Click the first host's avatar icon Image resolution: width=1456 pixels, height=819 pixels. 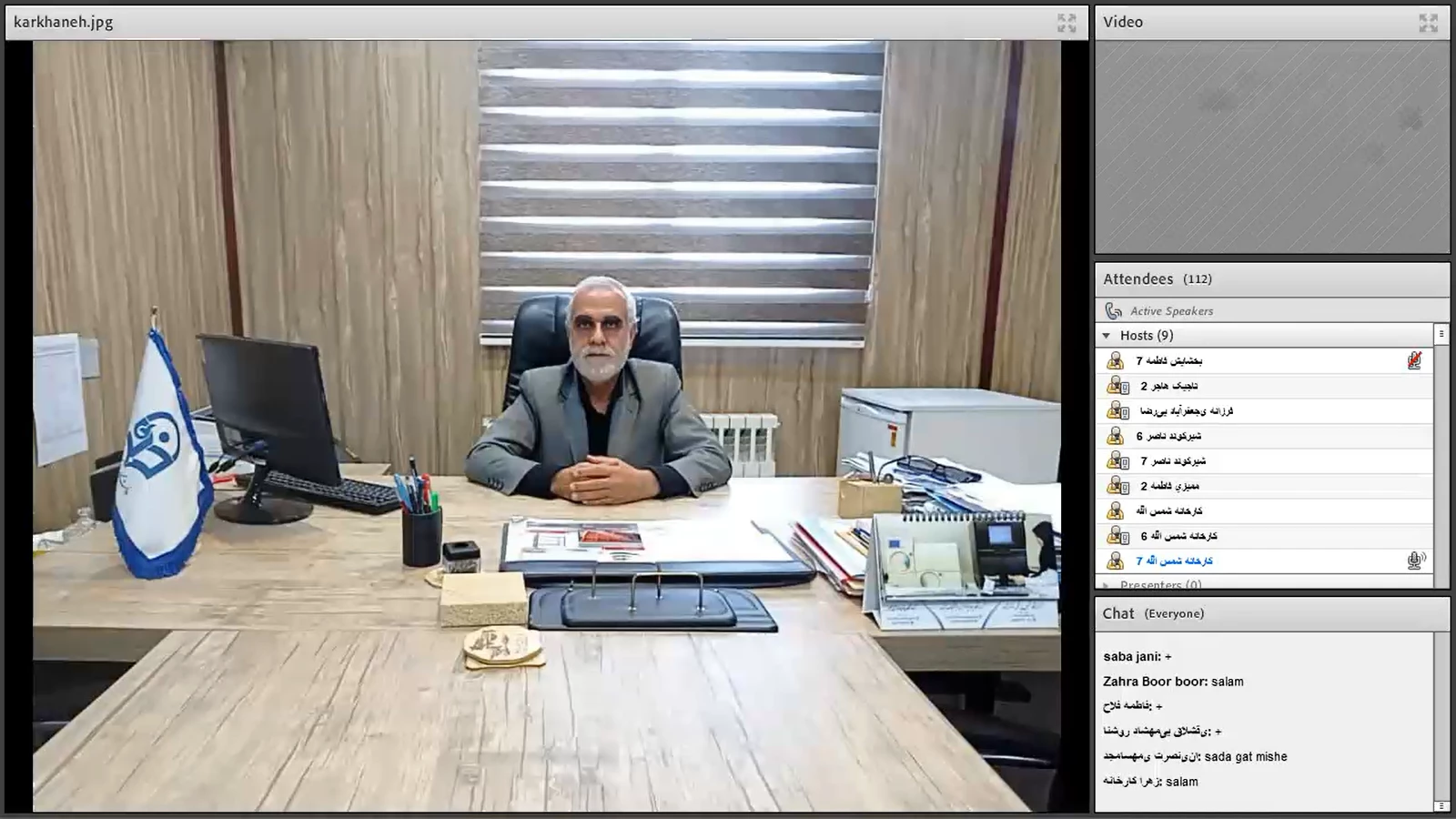[x=1115, y=361]
